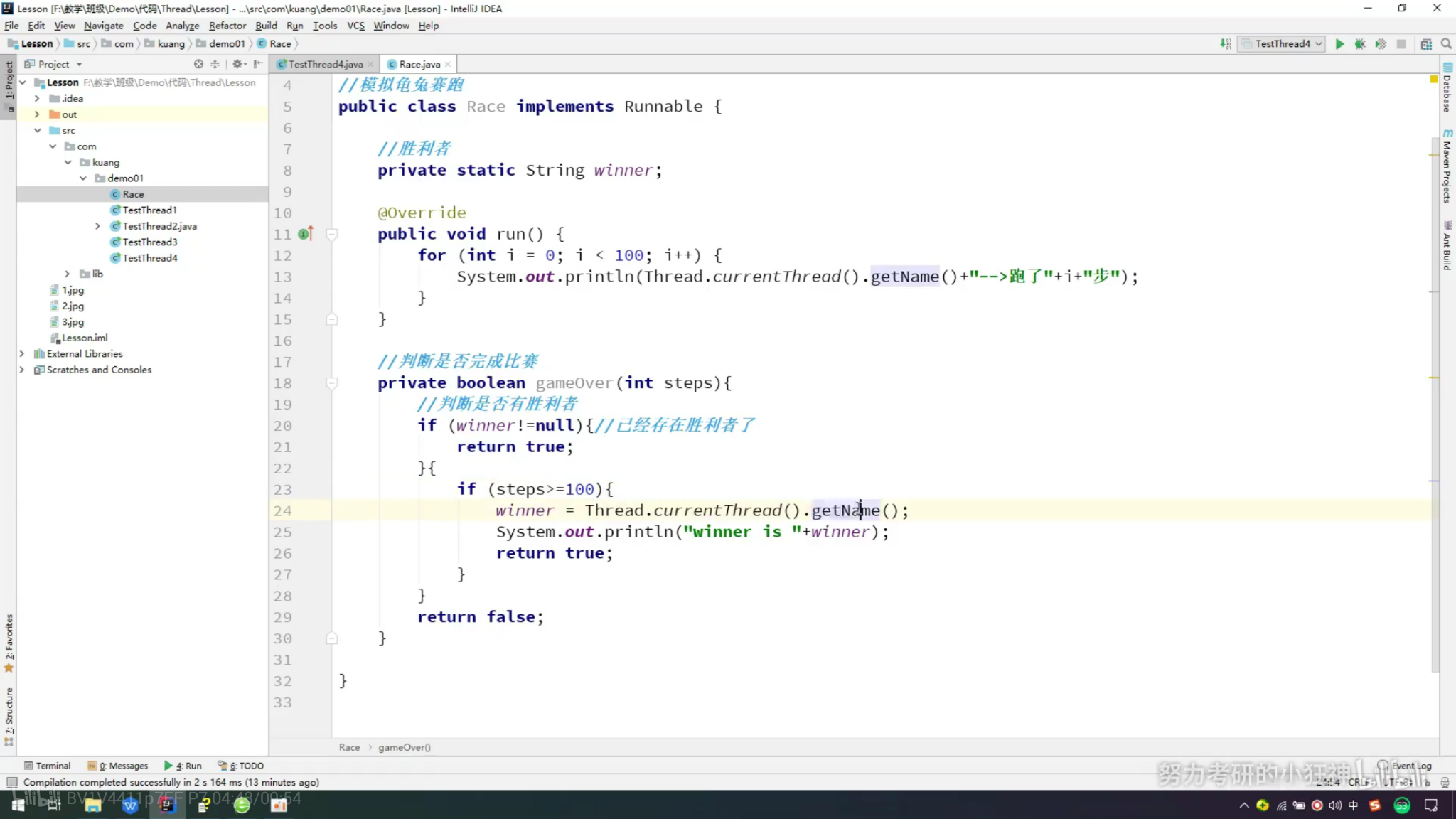Close the Race.java editor tab
The image size is (1456, 819).
(447, 65)
